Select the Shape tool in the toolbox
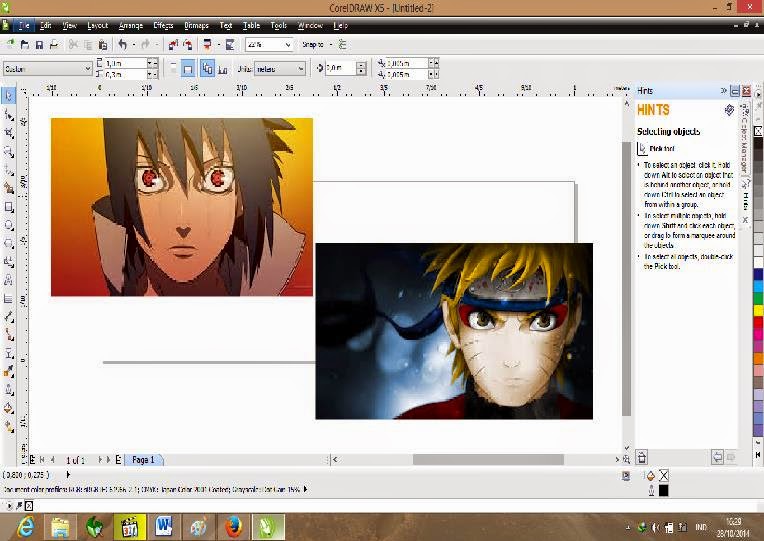 tap(8, 115)
